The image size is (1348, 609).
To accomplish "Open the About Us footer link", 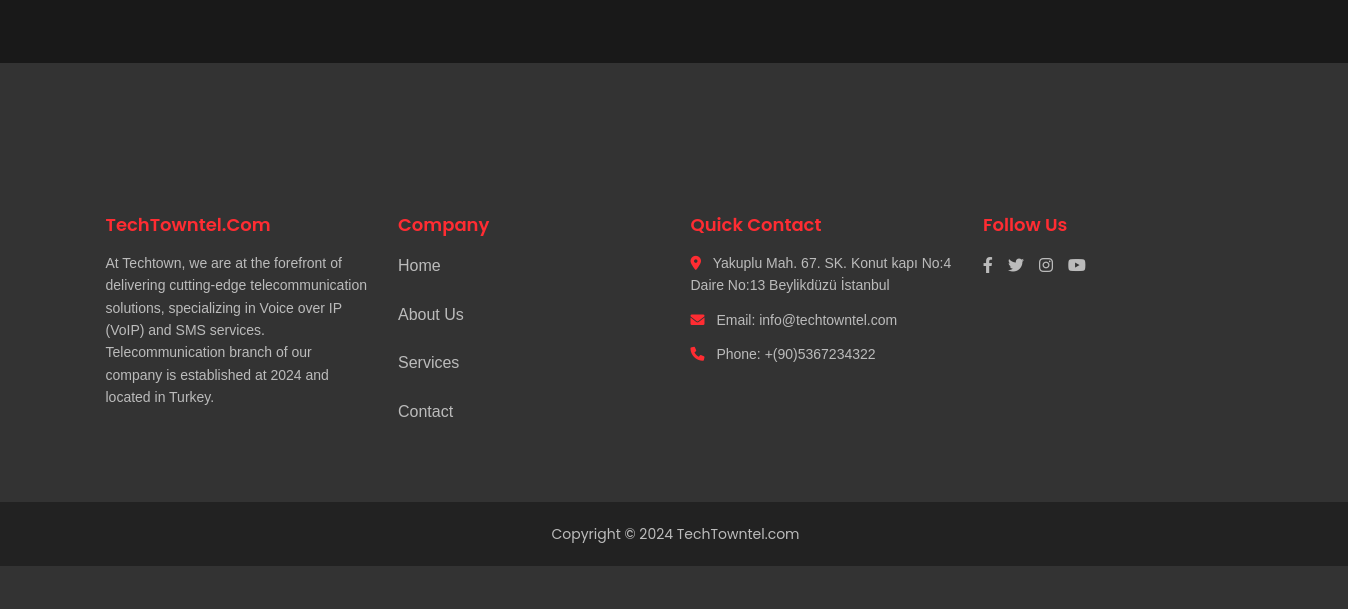I will pyautogui.click(x=431, y=315).
